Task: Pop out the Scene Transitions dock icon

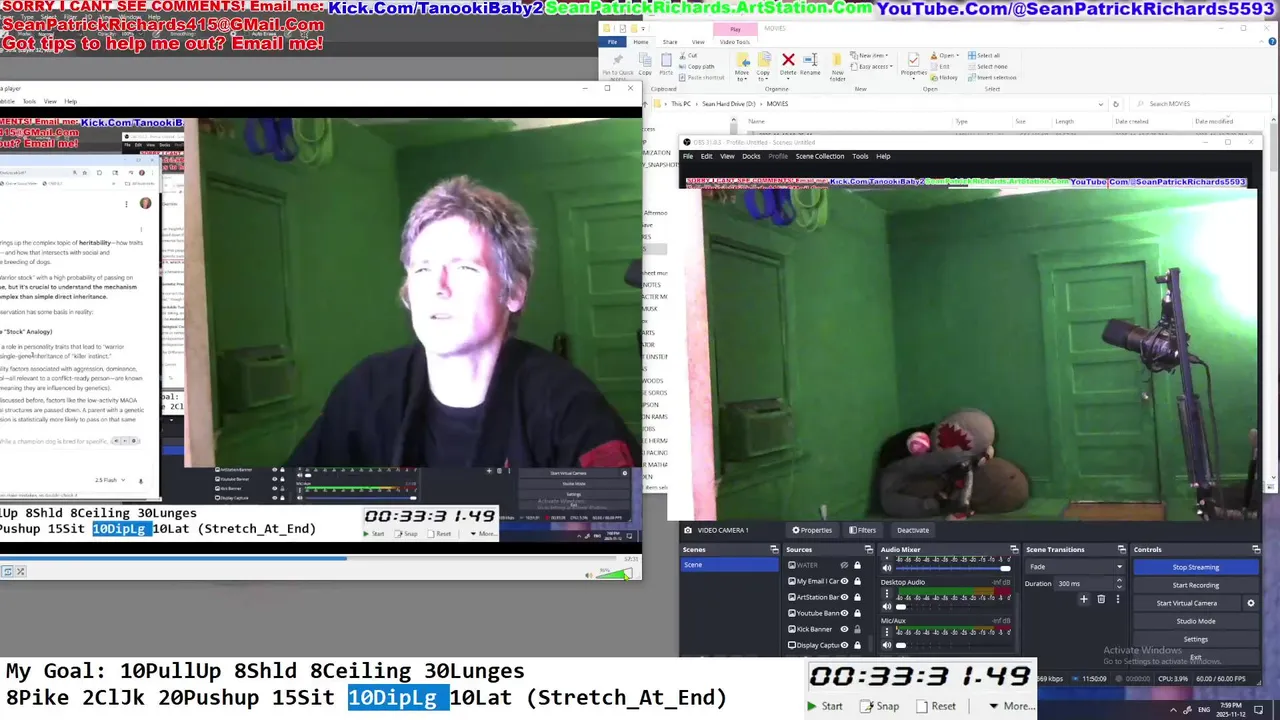Action: click(x=1122, y=550)
